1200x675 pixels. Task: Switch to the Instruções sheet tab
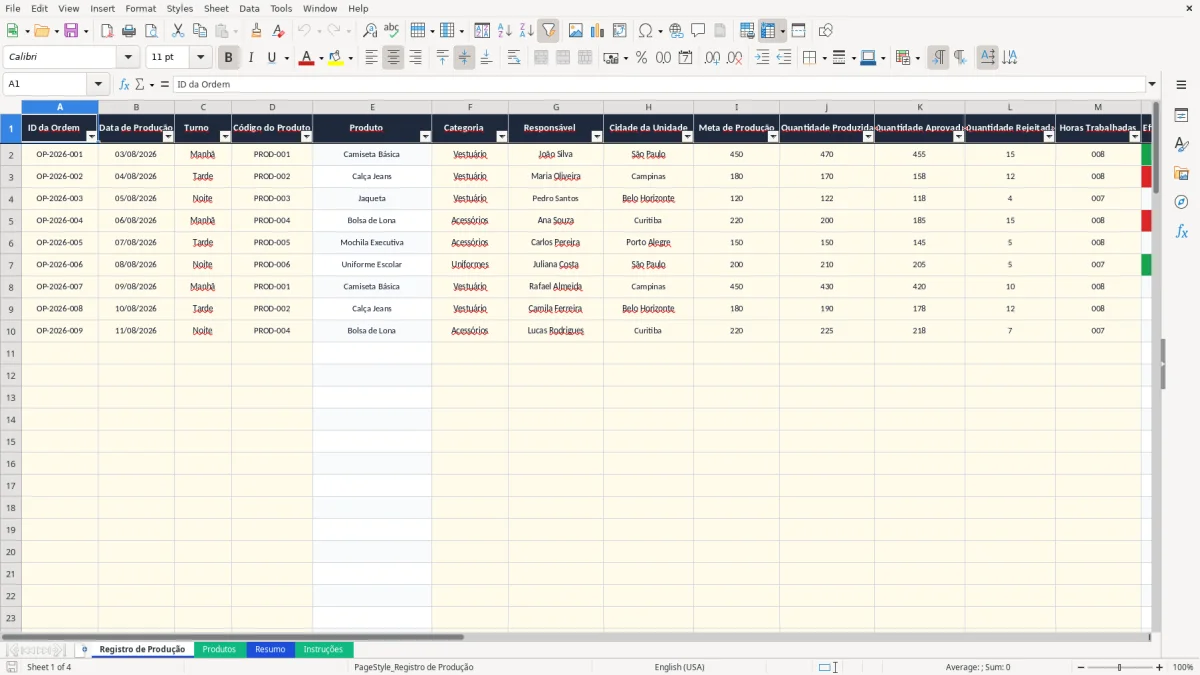(x=323, y=649)
